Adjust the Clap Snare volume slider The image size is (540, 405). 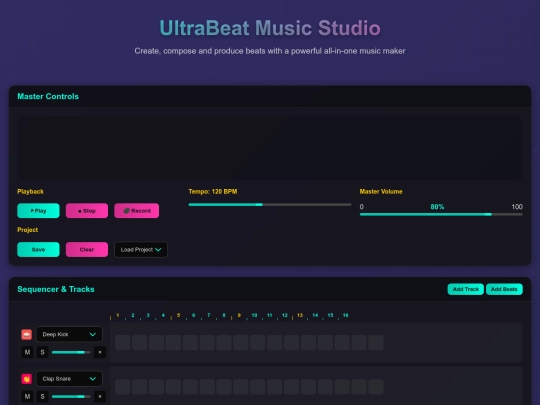71,397
